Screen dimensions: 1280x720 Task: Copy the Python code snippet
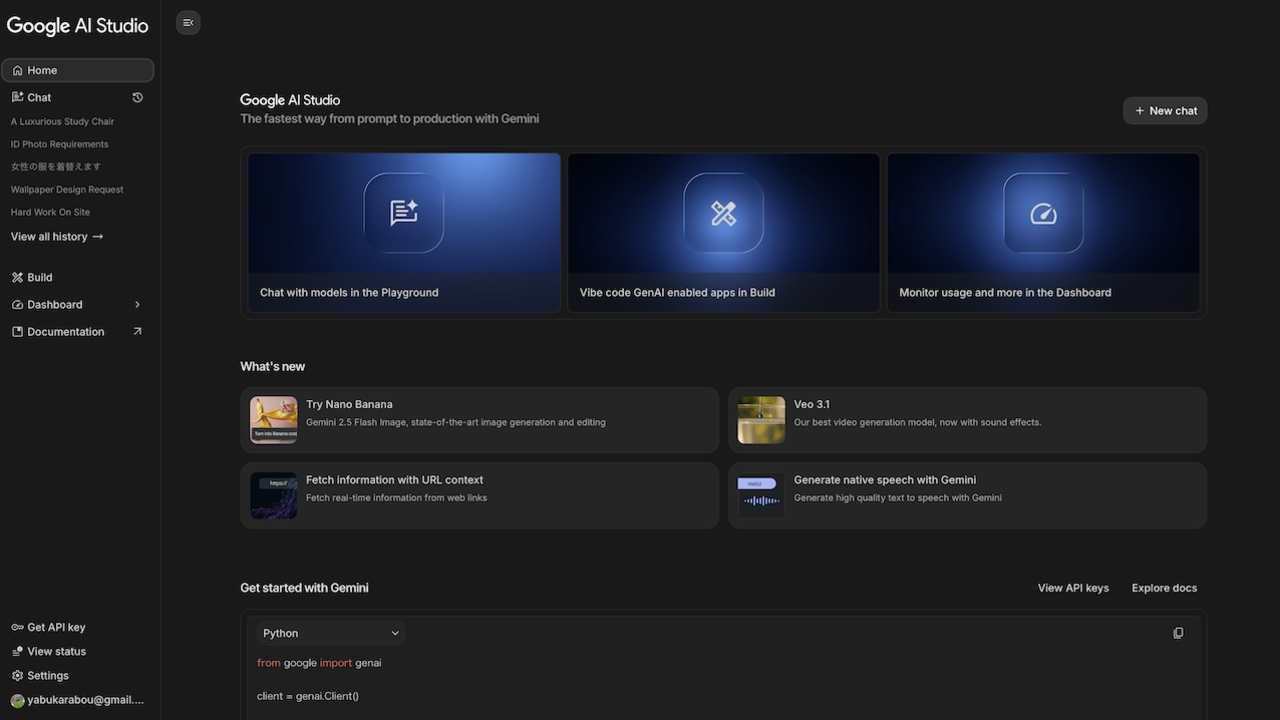(x=1178, y=633)
